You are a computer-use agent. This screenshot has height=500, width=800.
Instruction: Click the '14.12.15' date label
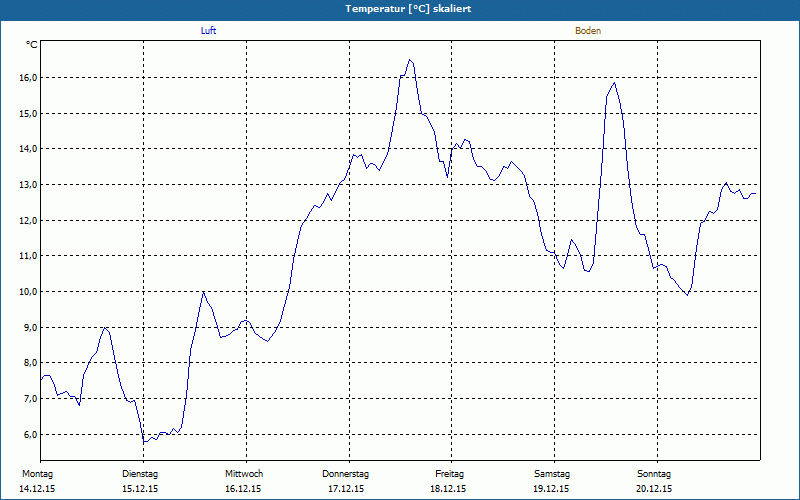coord(37,489)
